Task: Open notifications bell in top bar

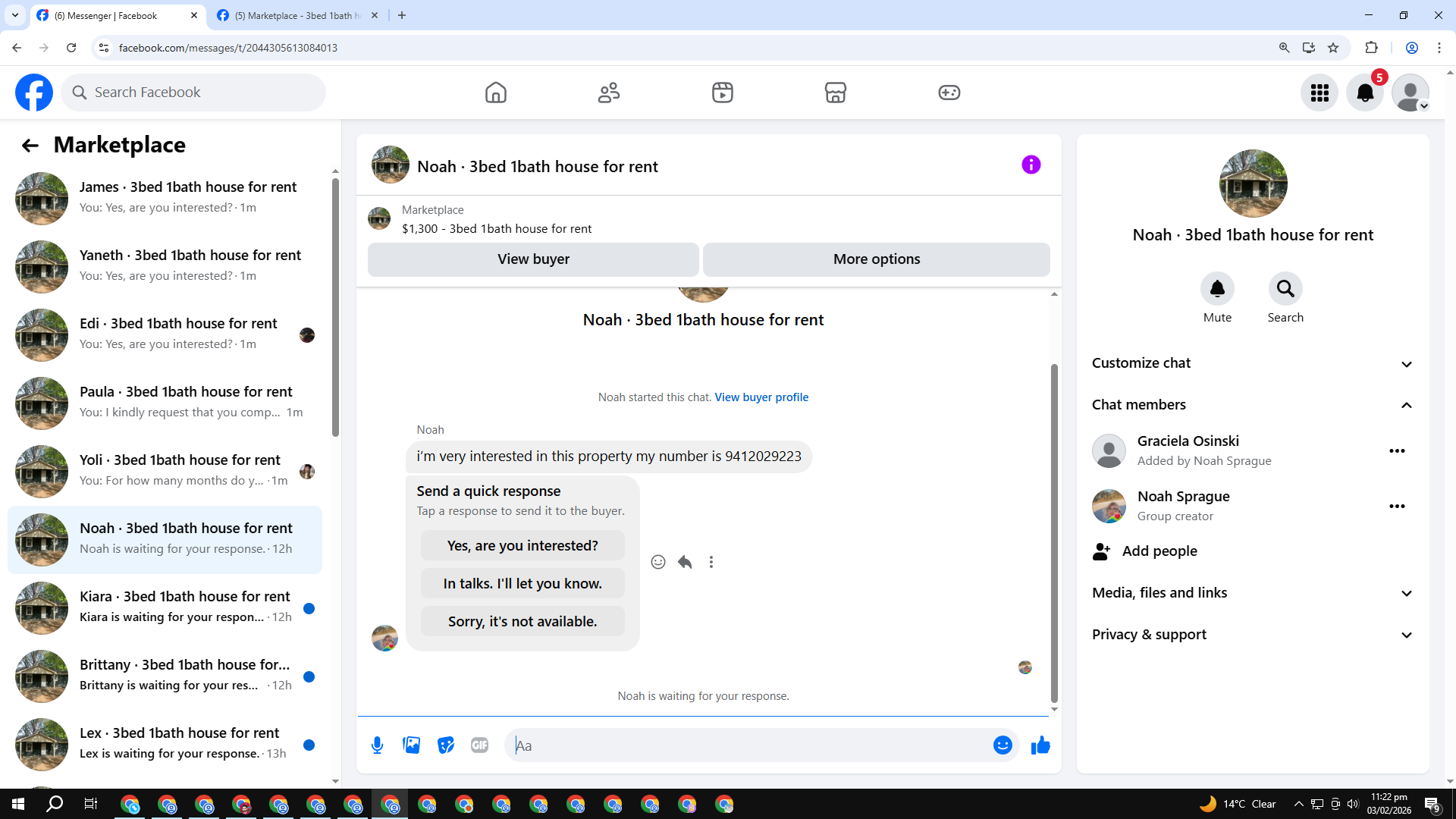Action: tap(1365, 93)
